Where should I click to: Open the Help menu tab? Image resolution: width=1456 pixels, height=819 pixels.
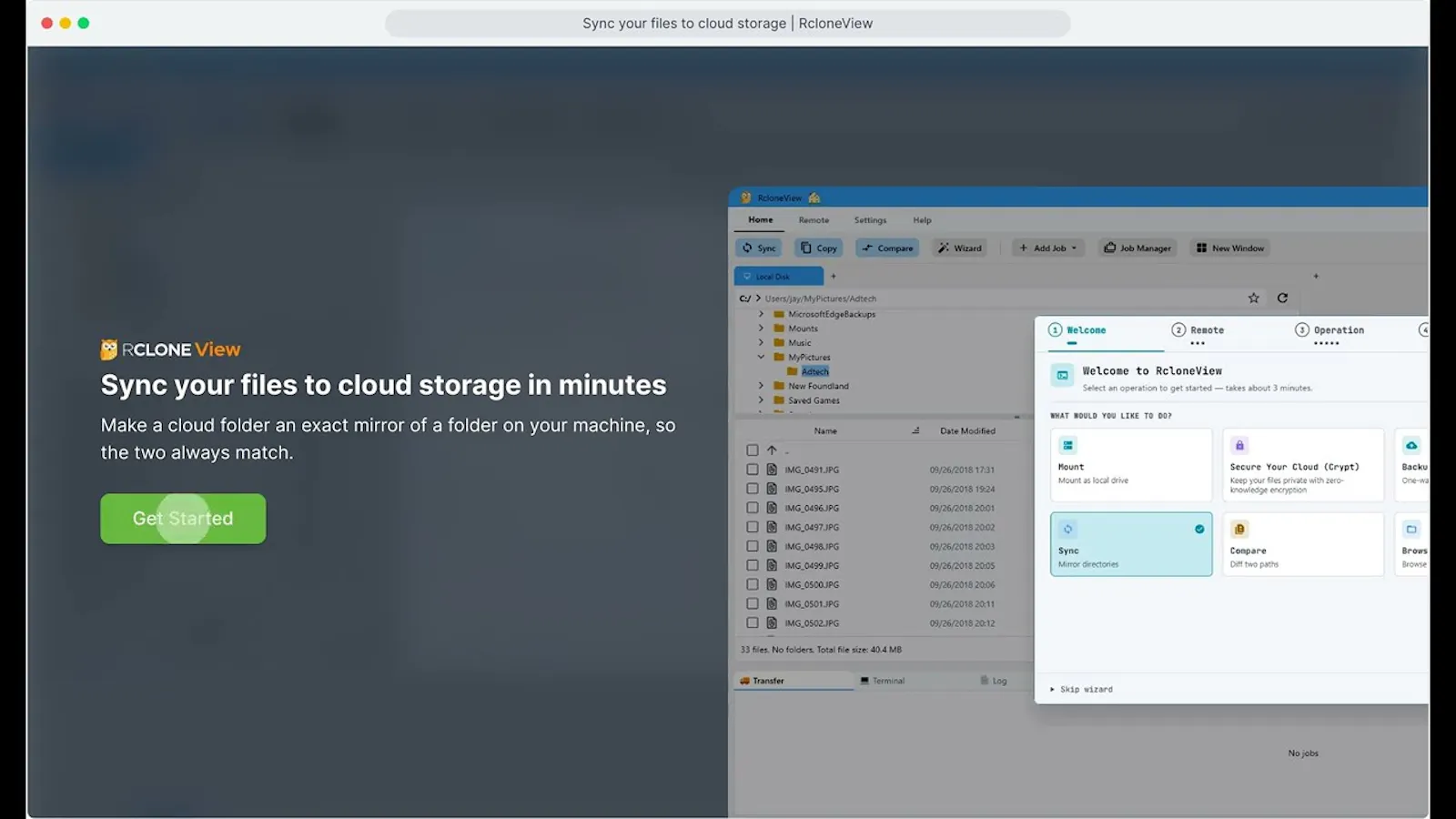(922, 220)
